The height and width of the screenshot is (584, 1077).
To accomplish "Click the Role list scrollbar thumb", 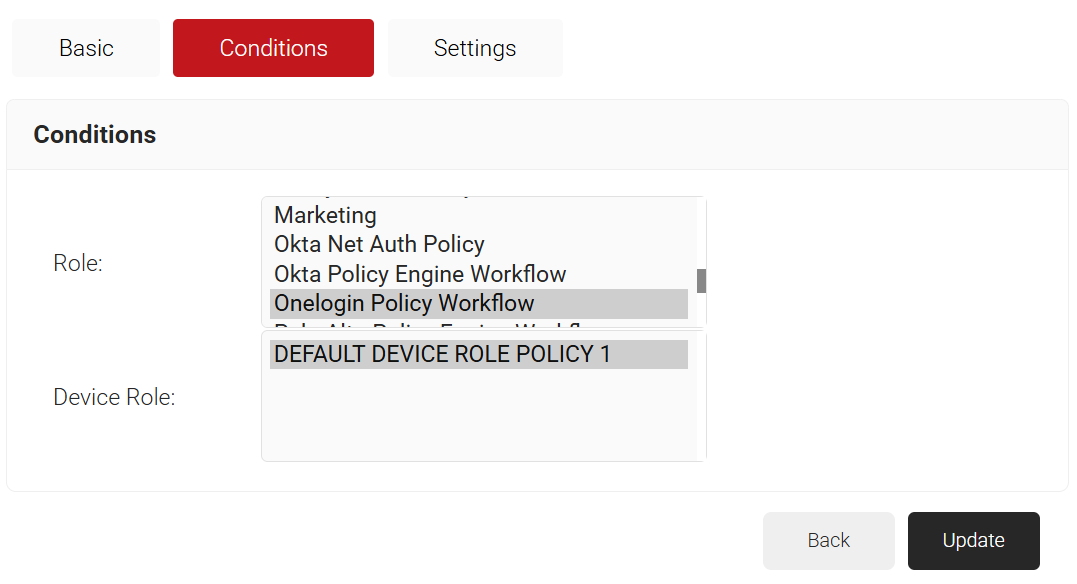I will [x=701, y=281].
